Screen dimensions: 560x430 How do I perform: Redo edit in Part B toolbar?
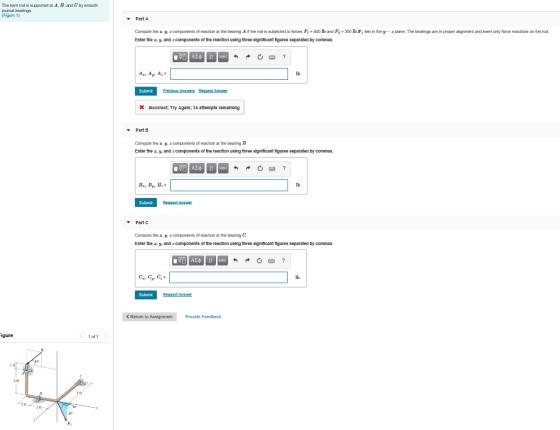pyautogui.click(x=248, y=168)
